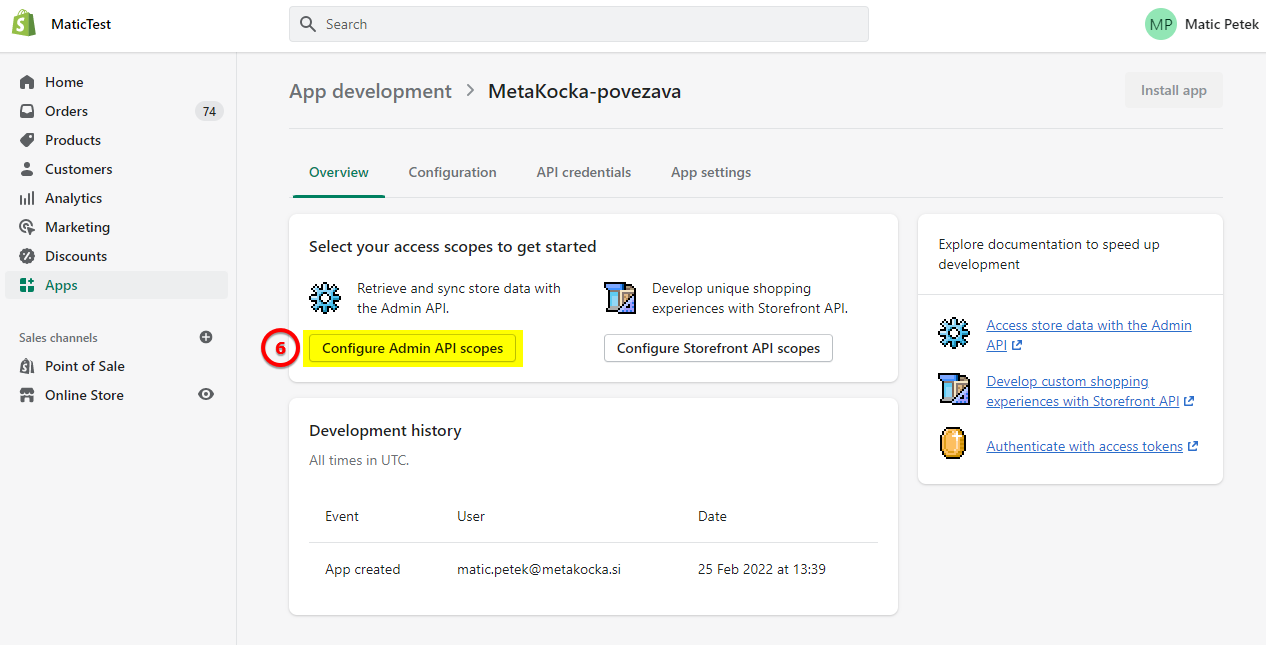Screen dimensions: 1266x645
Task: Click the Products tag icon
Action: click(x=27, y=140)
